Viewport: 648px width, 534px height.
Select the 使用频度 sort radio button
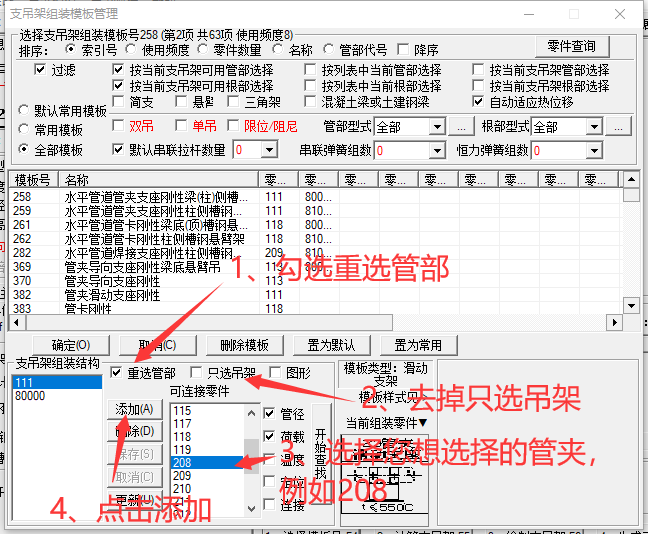click(x=134, y=50)
